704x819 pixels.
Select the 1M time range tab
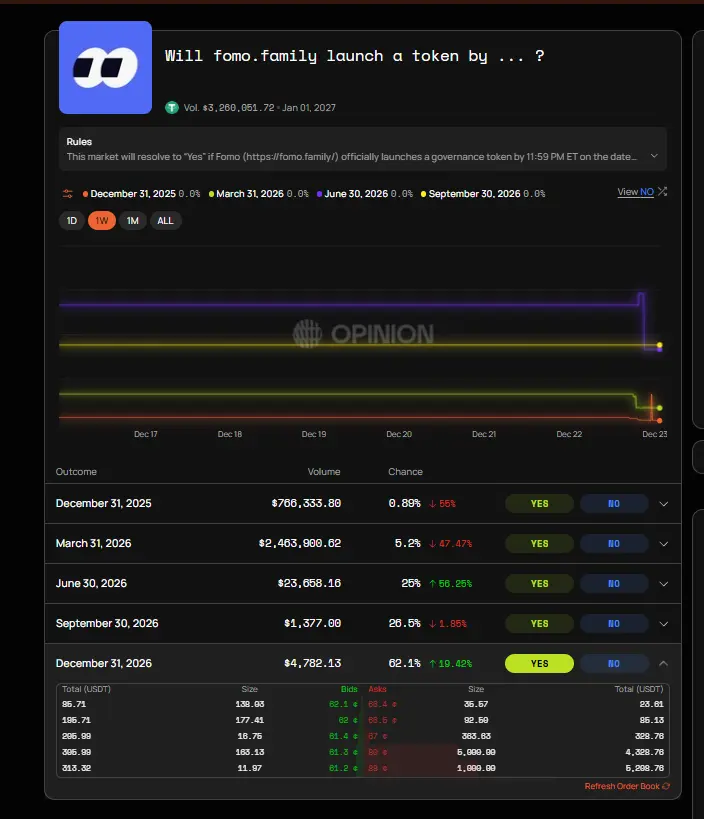pos(133,220)
